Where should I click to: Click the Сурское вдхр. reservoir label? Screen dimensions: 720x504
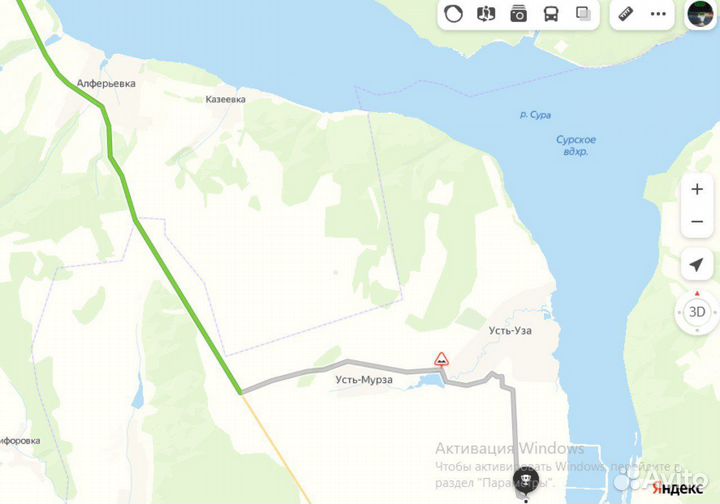[x=576, y=146]
